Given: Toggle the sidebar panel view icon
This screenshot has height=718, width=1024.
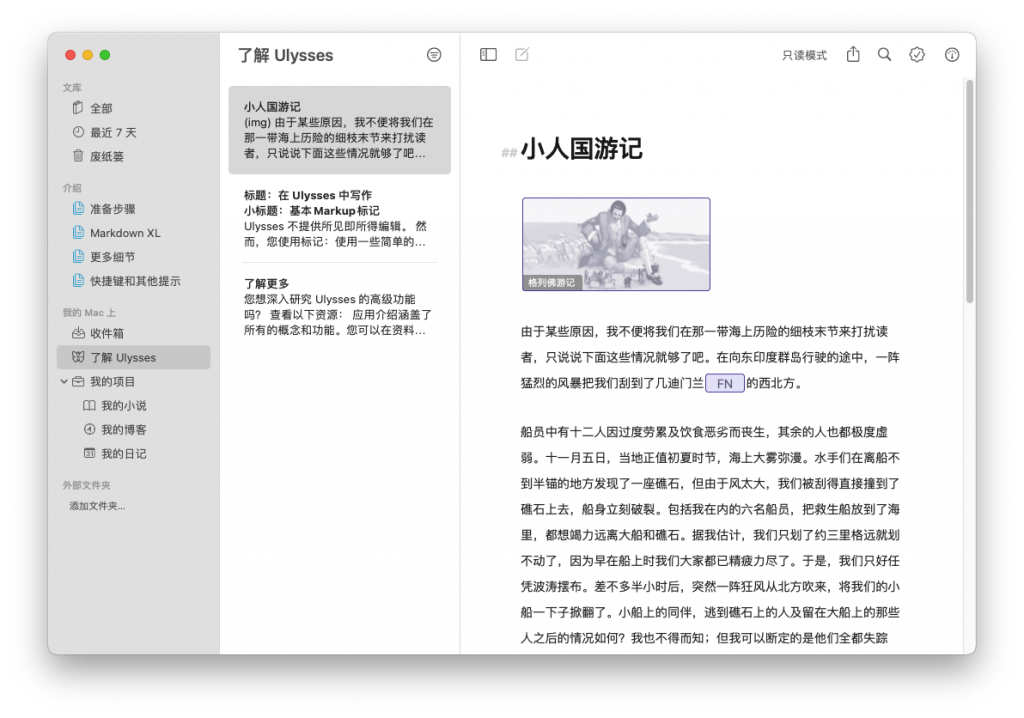Looking at the screenshot, I should click(x=488, y=55).
